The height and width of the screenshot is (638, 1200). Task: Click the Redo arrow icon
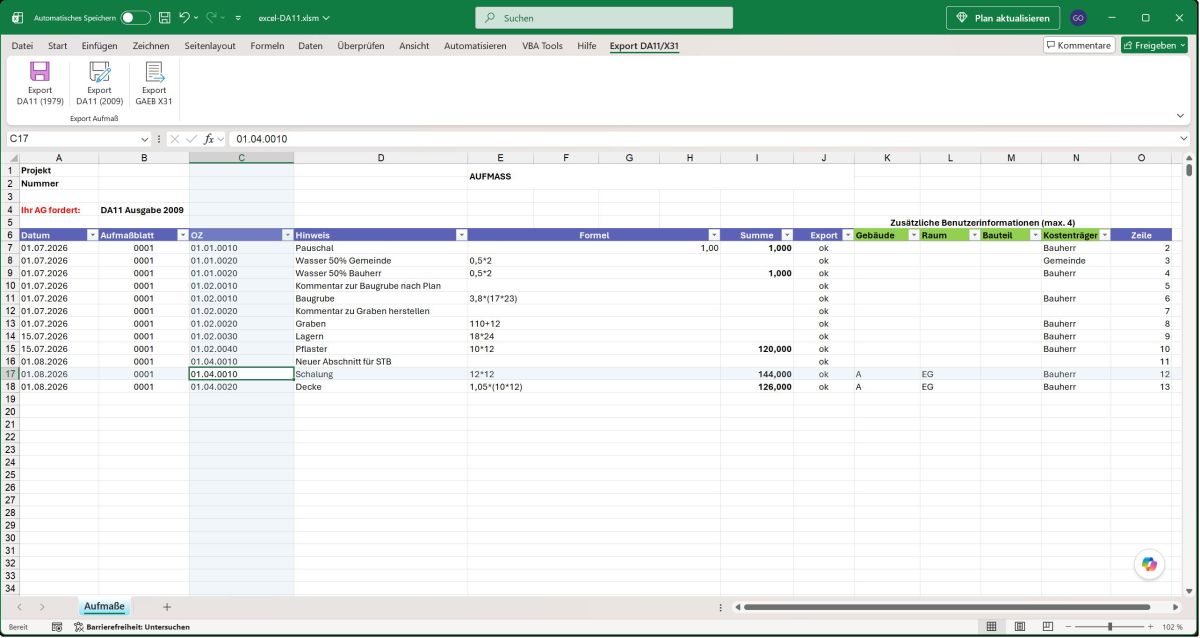coord(211,18)
